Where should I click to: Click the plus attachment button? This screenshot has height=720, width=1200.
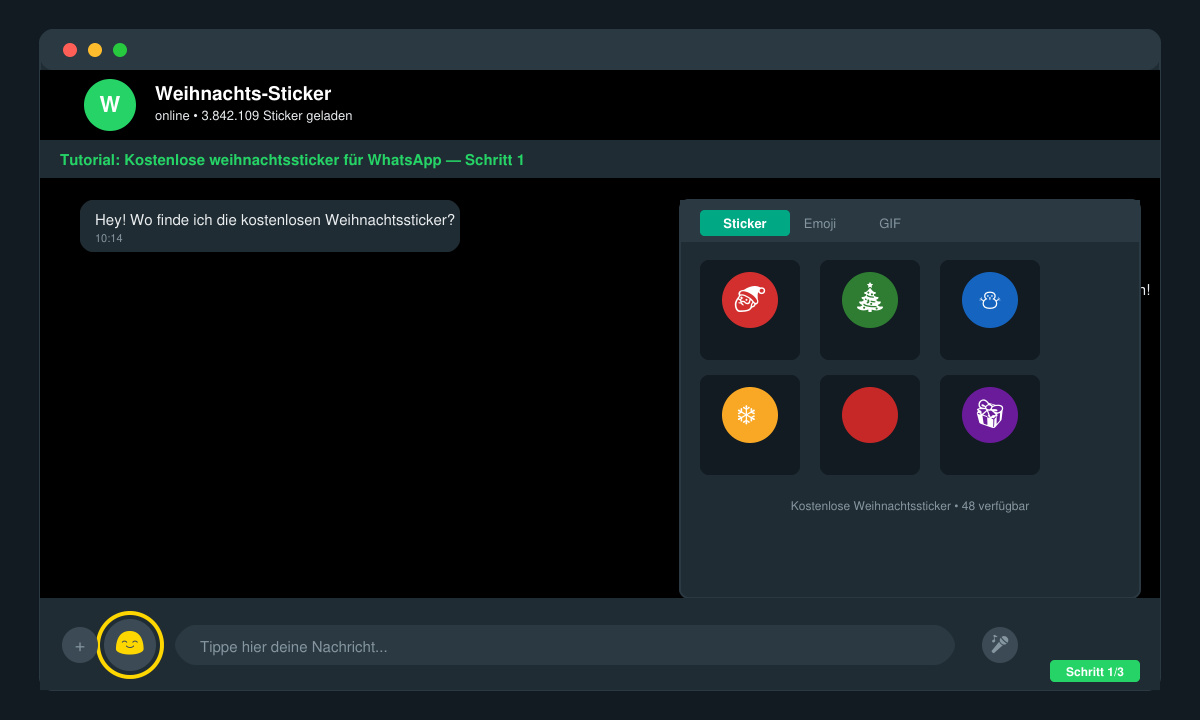click(80, 645)
